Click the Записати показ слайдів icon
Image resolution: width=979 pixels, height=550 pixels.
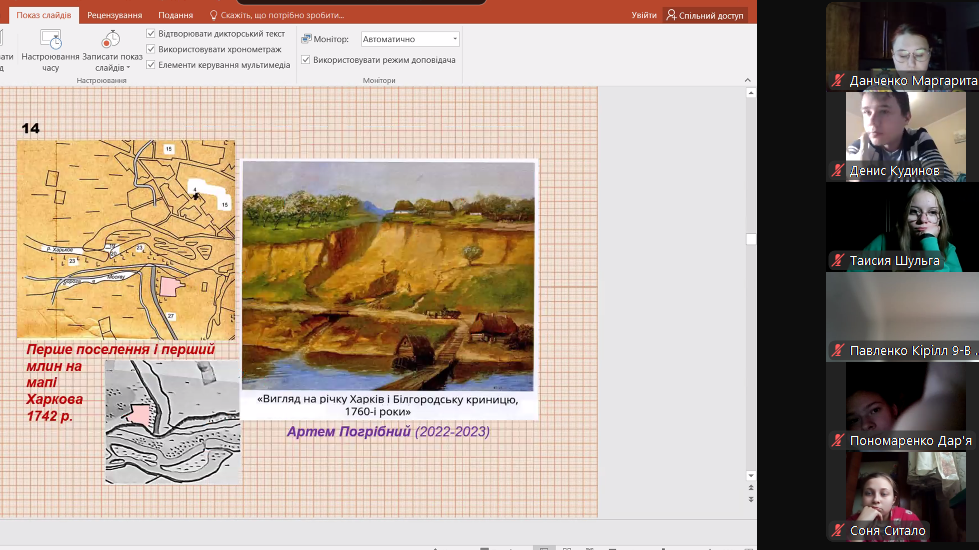[111, 39]
